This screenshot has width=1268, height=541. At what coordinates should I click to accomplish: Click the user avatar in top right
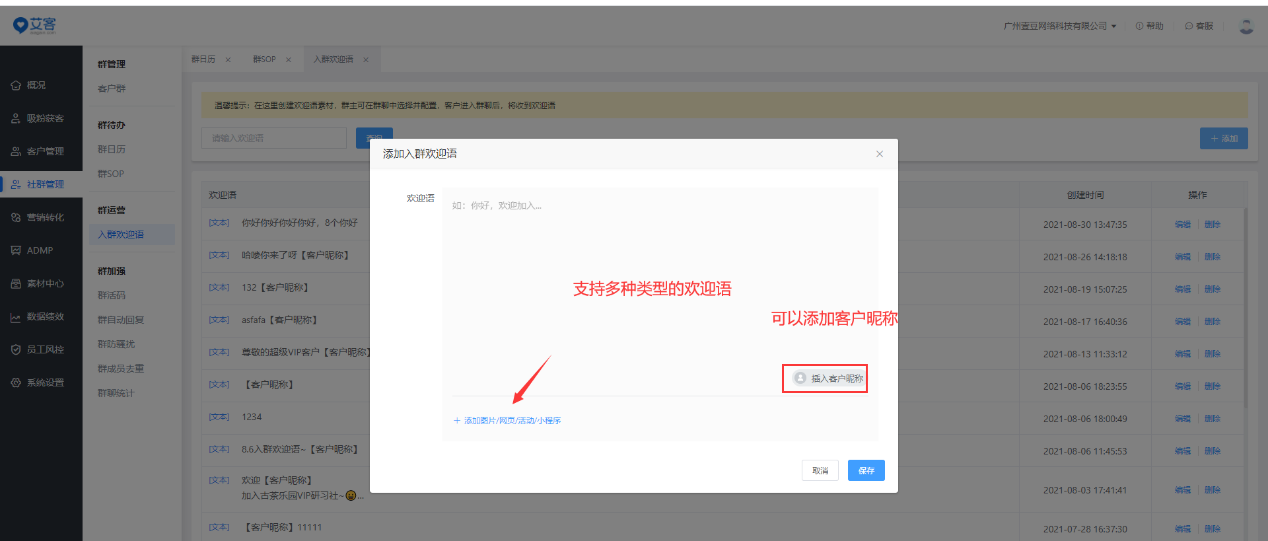click(x=1245, y=26)
